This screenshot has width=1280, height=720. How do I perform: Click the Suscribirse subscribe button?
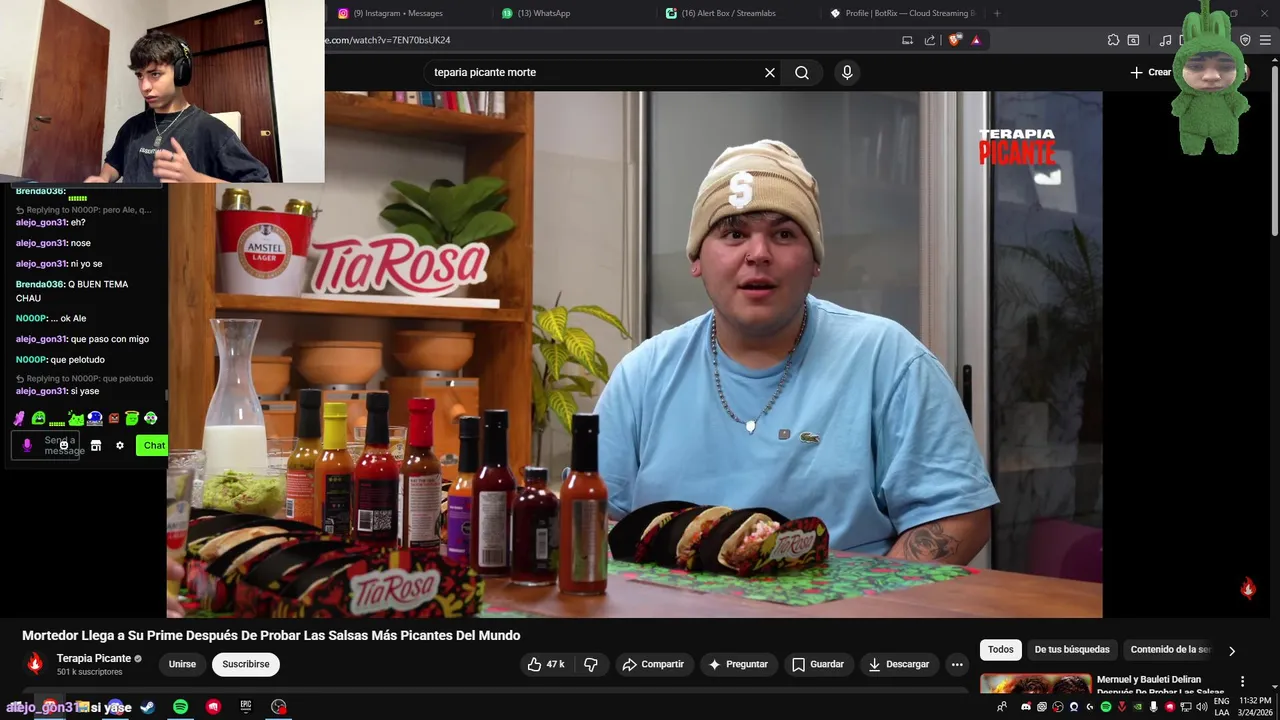(246, 664)
